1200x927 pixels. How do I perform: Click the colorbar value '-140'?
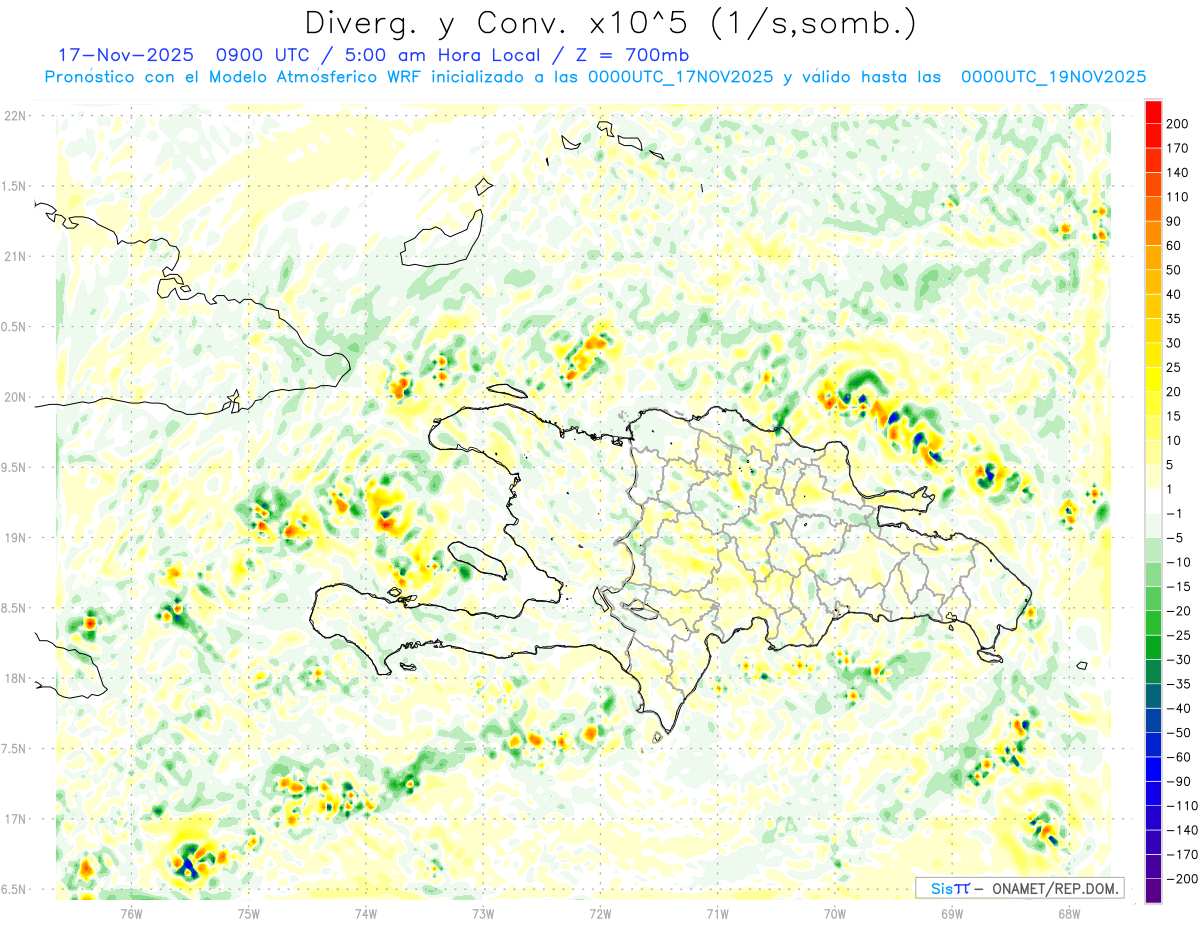pyautogui.click(x=1182, y=830)
